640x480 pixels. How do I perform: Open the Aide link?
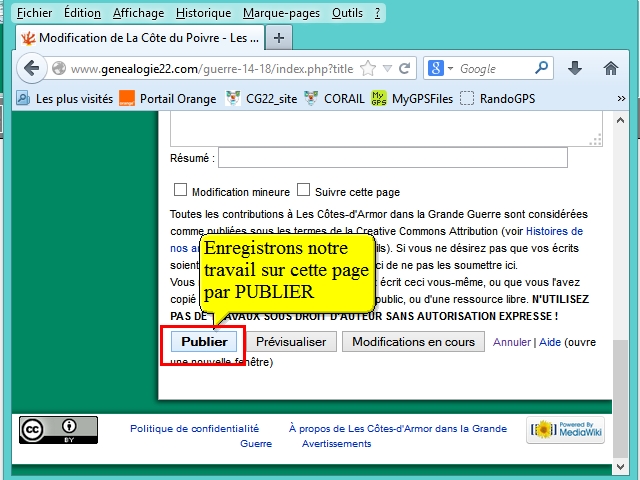click(x=550, y=342)
